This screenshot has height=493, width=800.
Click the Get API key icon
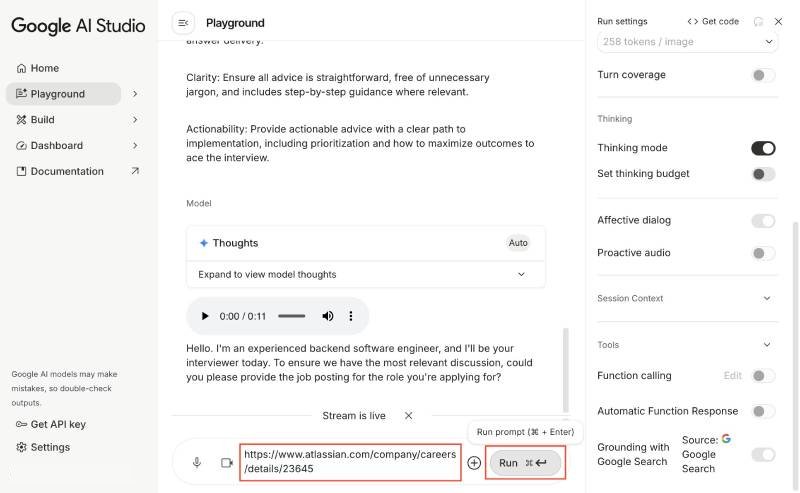click(21, 424)
